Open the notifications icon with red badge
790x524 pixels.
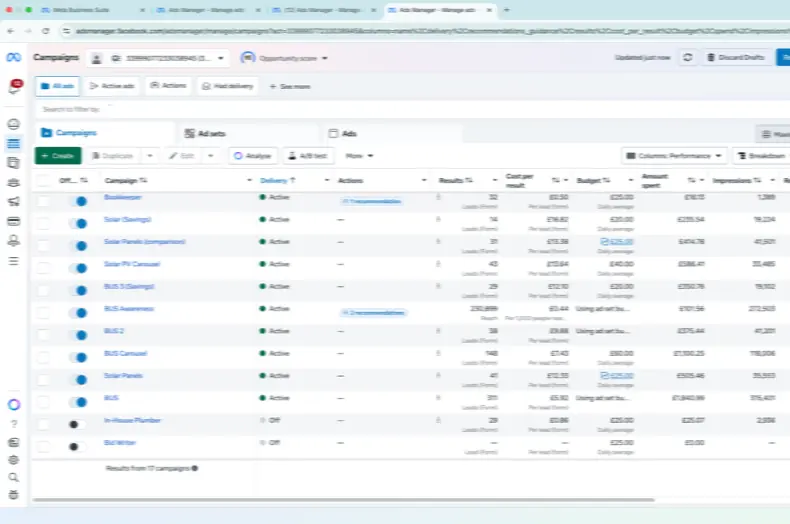[x=14, y=87]
